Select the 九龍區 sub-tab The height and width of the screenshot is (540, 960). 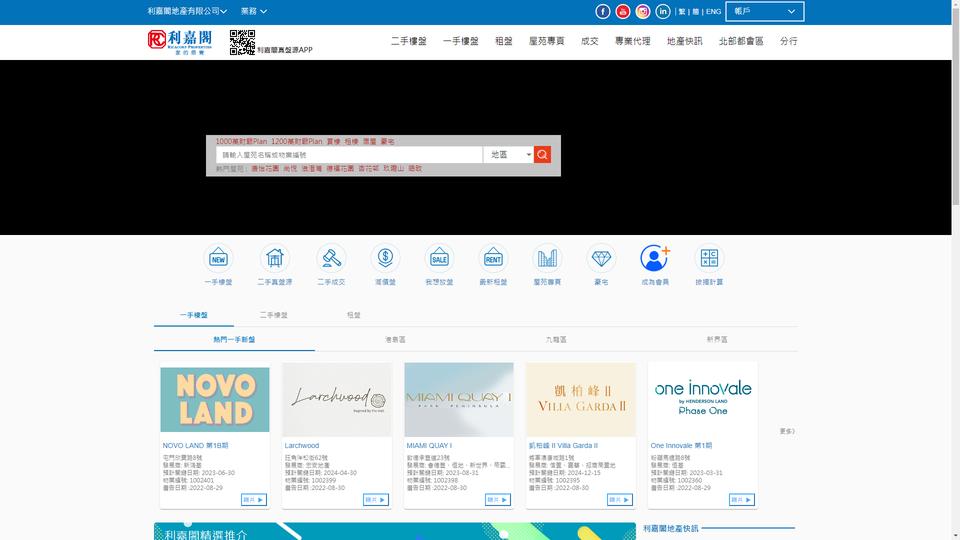tap(556, 340)
